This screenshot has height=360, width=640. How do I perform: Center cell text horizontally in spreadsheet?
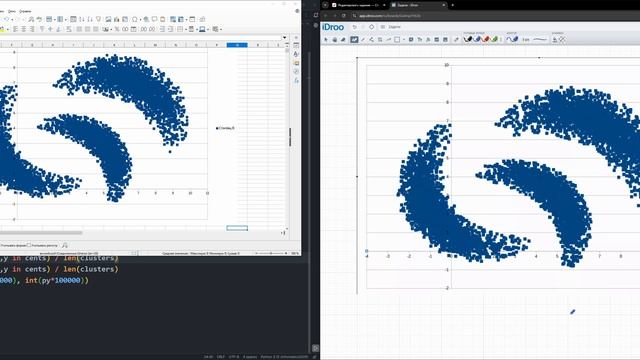[x=24, y=29]
